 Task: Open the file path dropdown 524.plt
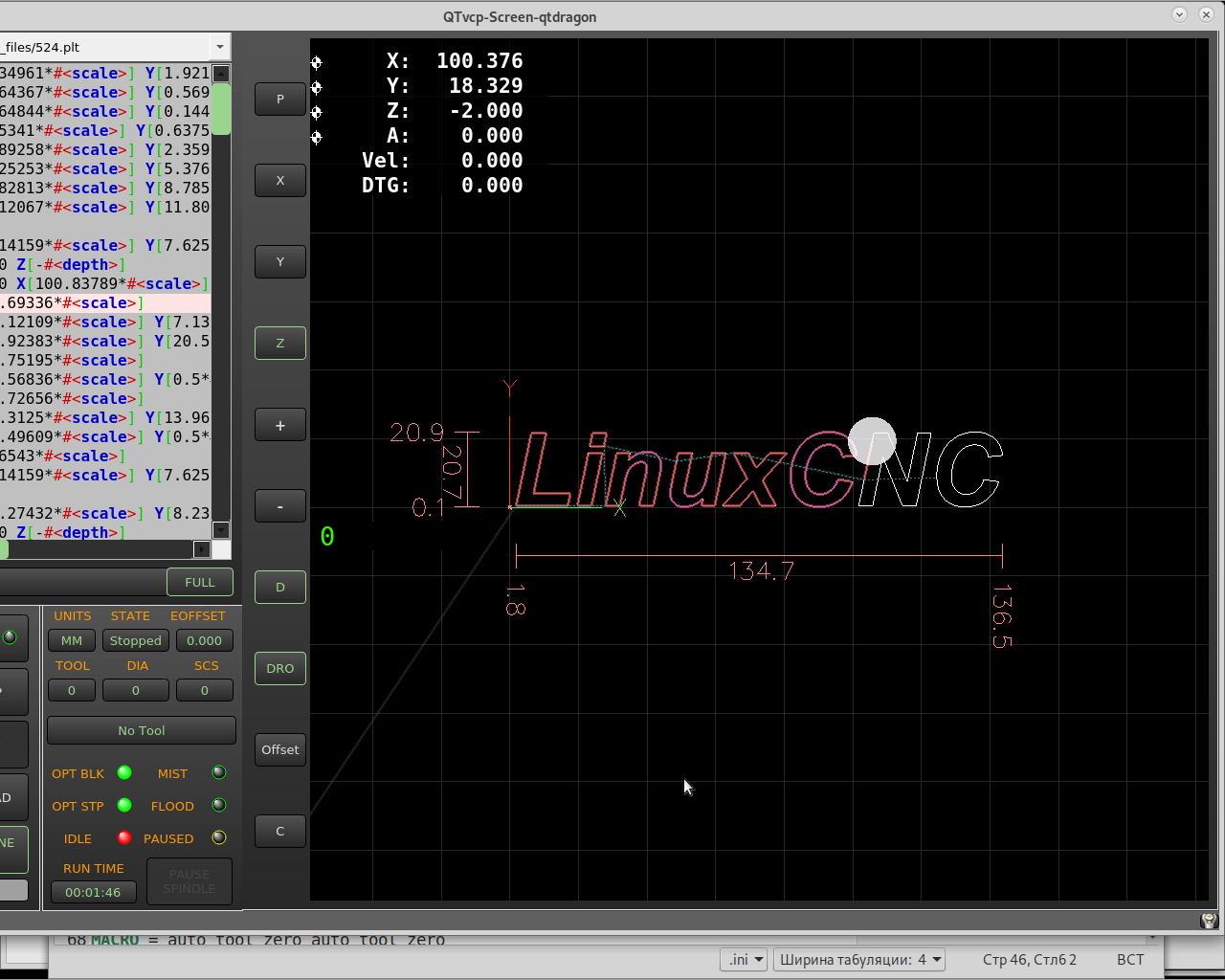220,47
